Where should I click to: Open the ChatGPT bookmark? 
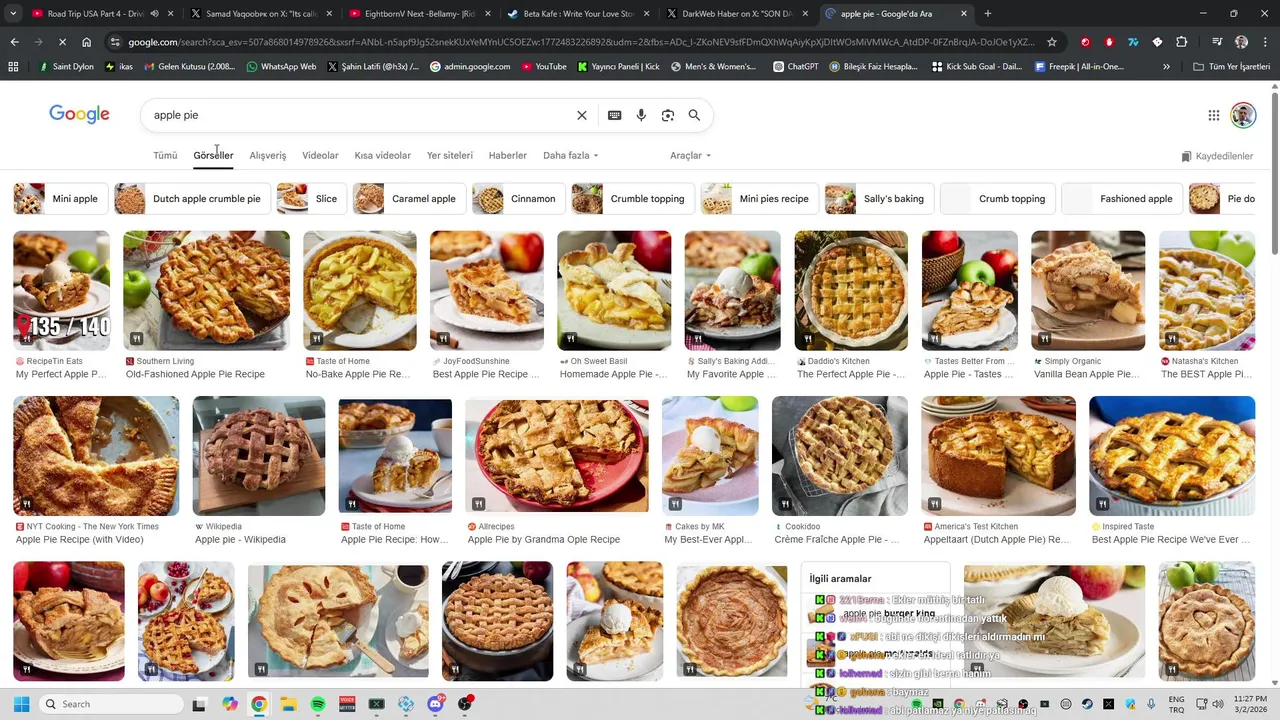click(x=796, y=67)
